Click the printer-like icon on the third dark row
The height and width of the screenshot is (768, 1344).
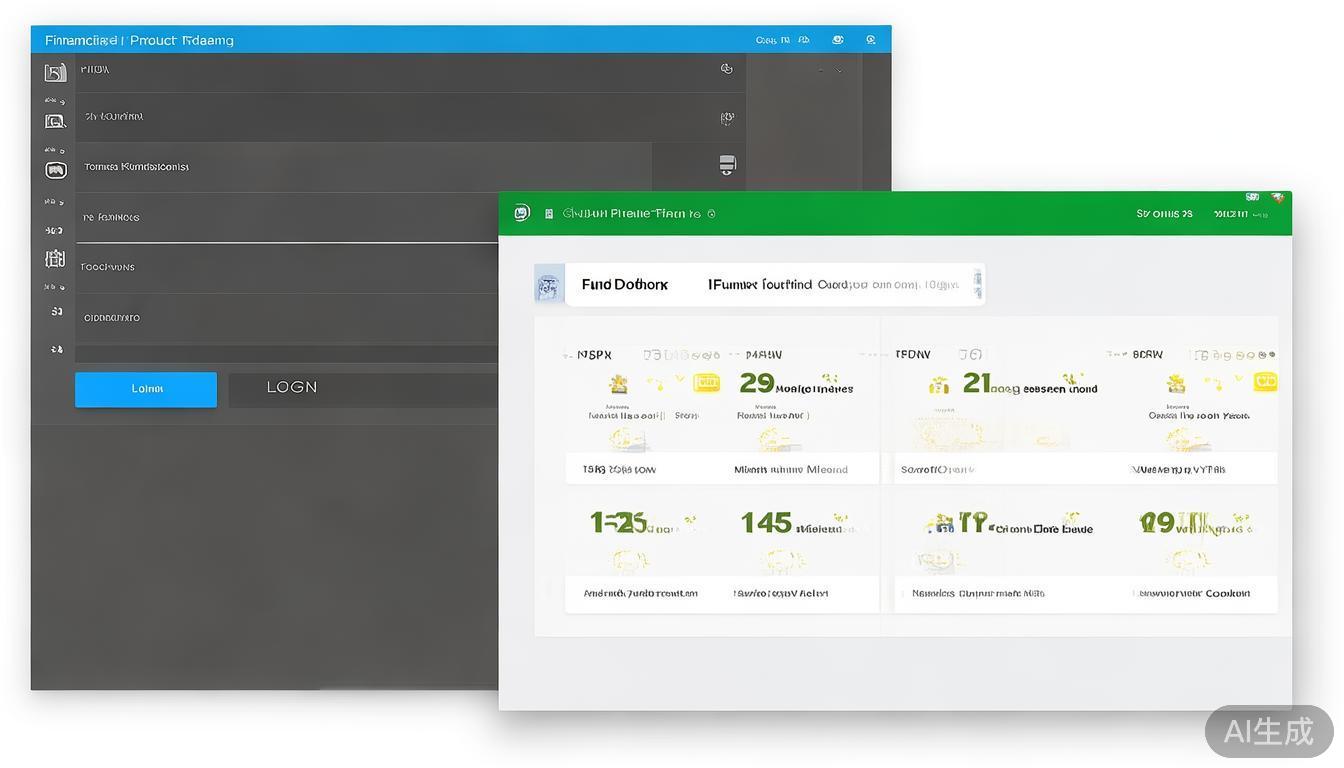click(727, 165)
